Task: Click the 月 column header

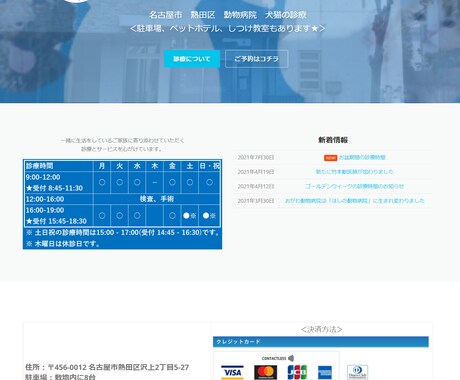Action: (x=102, y=166)
